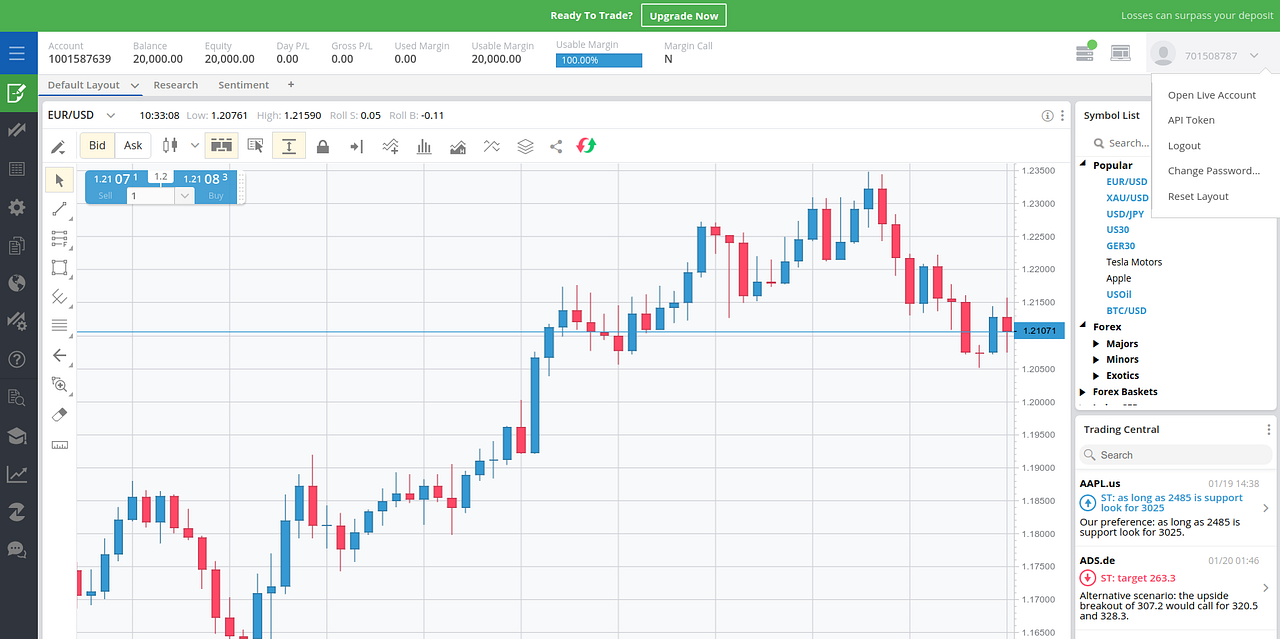Click the Trading Central search field

[1174, 455]
